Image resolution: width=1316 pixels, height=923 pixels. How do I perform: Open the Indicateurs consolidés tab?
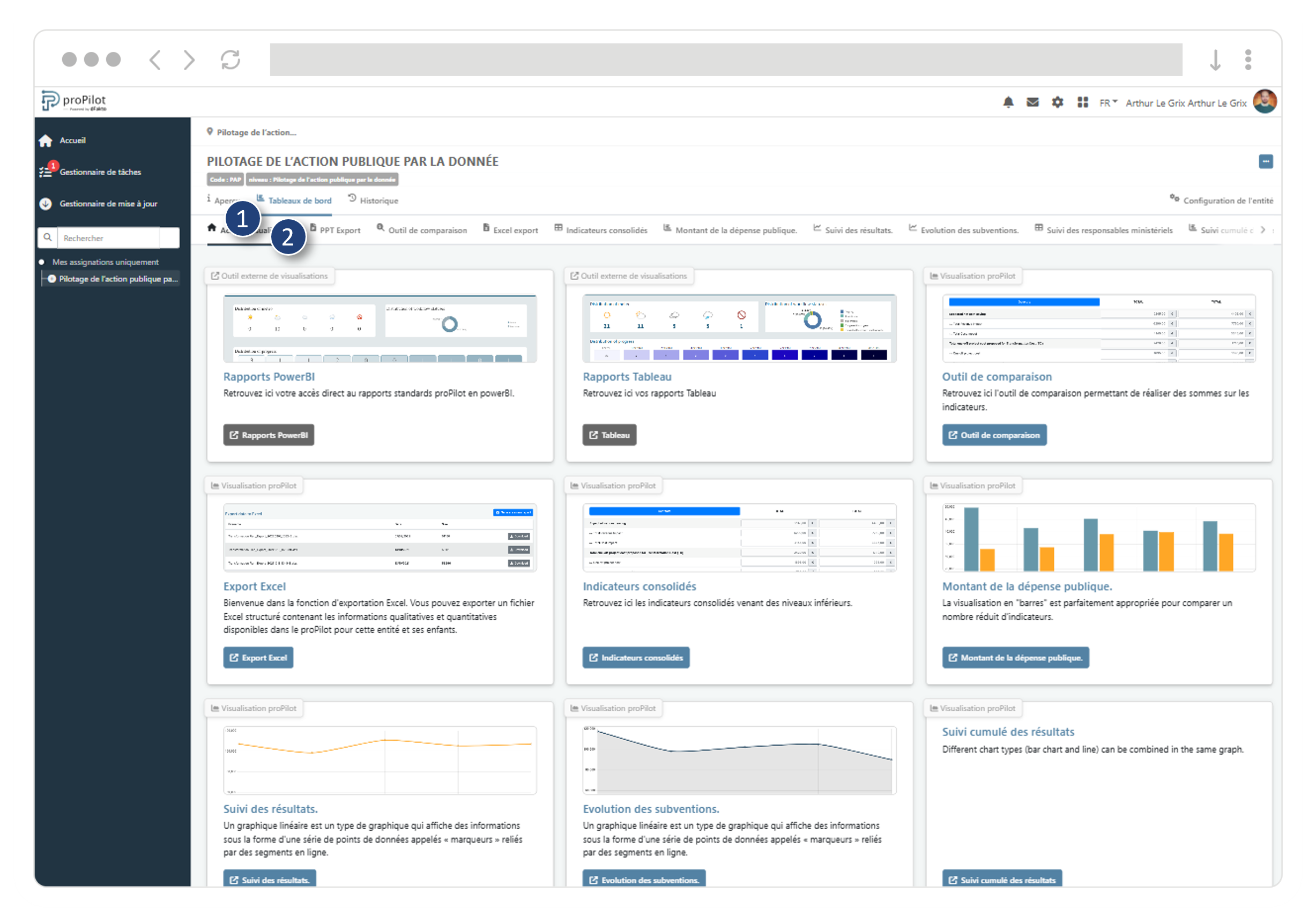601,230
